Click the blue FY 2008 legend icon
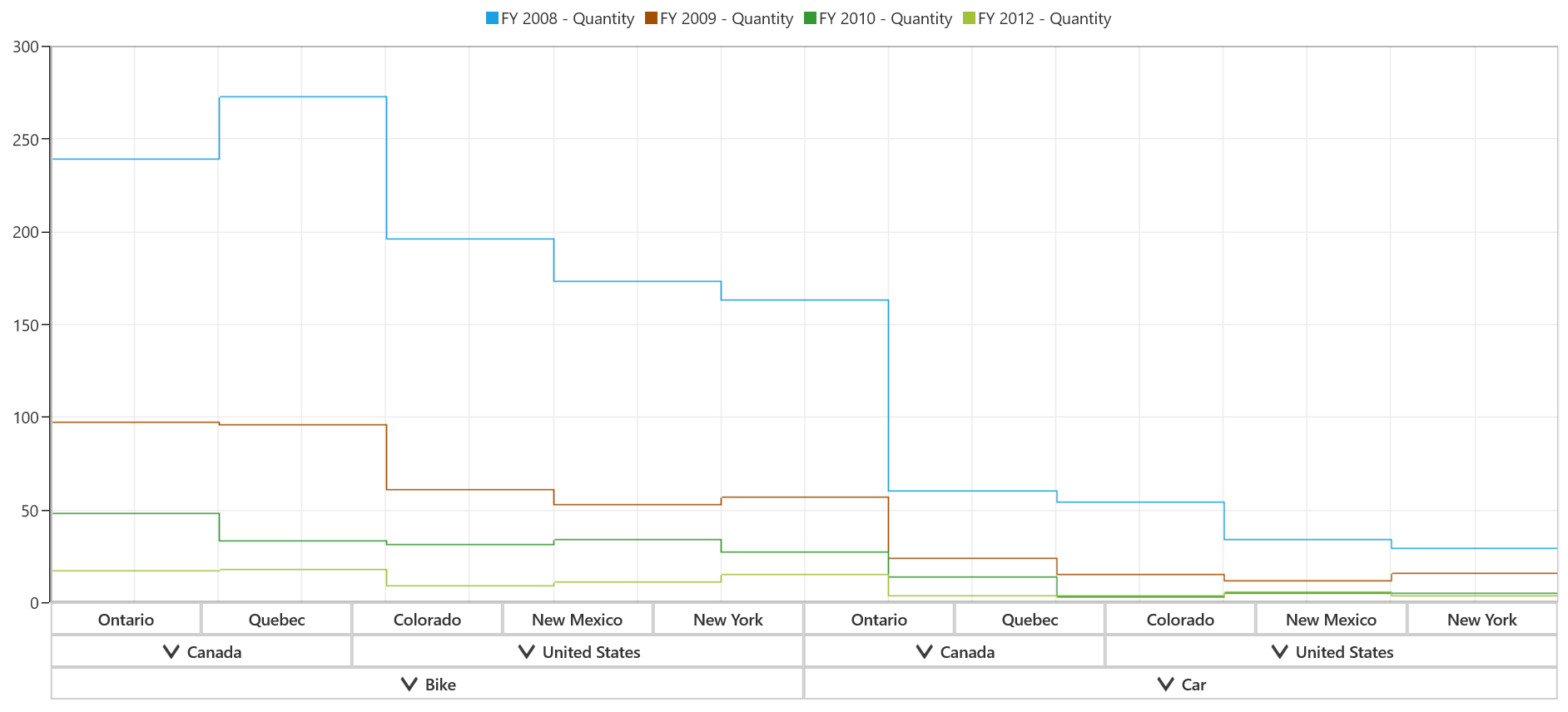Viewport: 1568px width, 712px height. point(492,18)
